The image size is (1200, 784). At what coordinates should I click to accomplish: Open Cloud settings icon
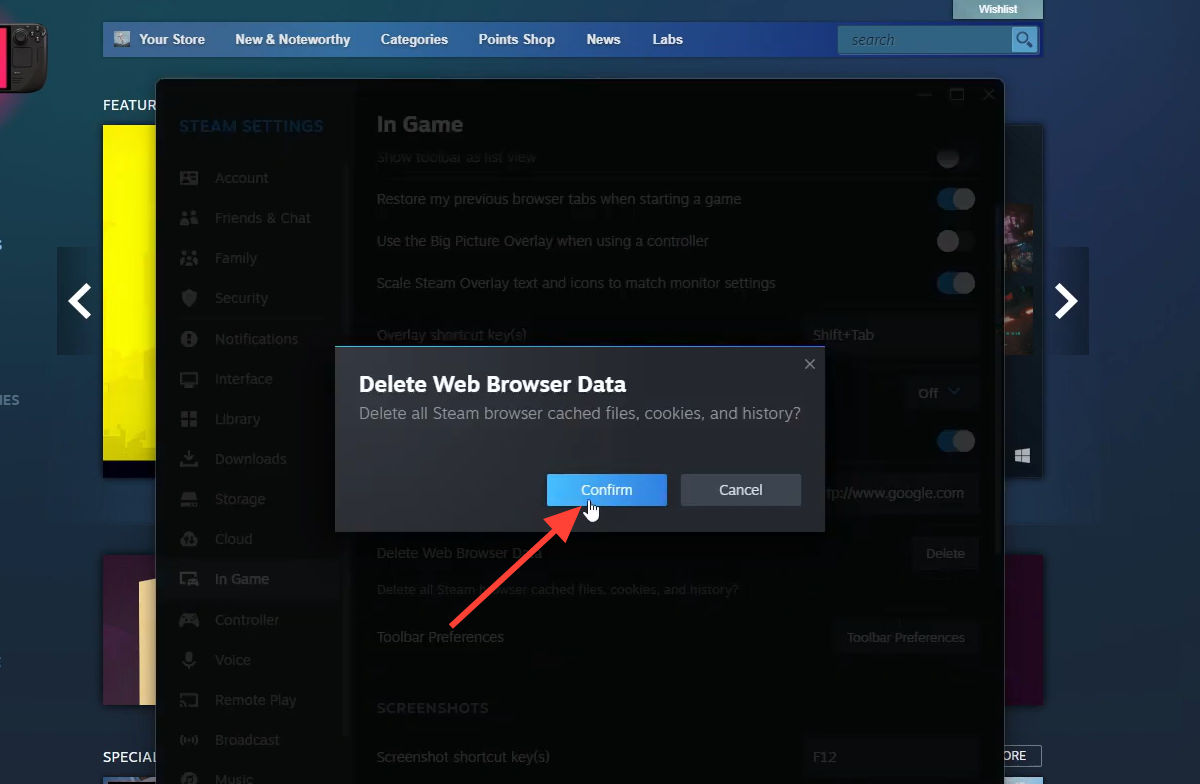pos(189,539)
